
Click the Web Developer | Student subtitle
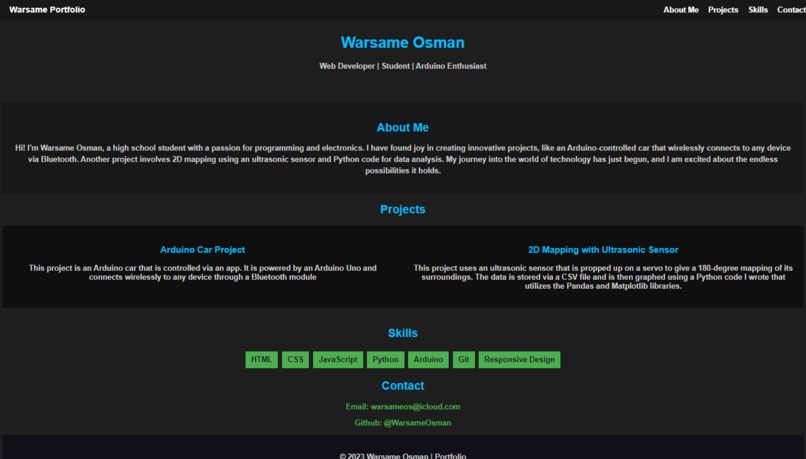coord(402,66)
